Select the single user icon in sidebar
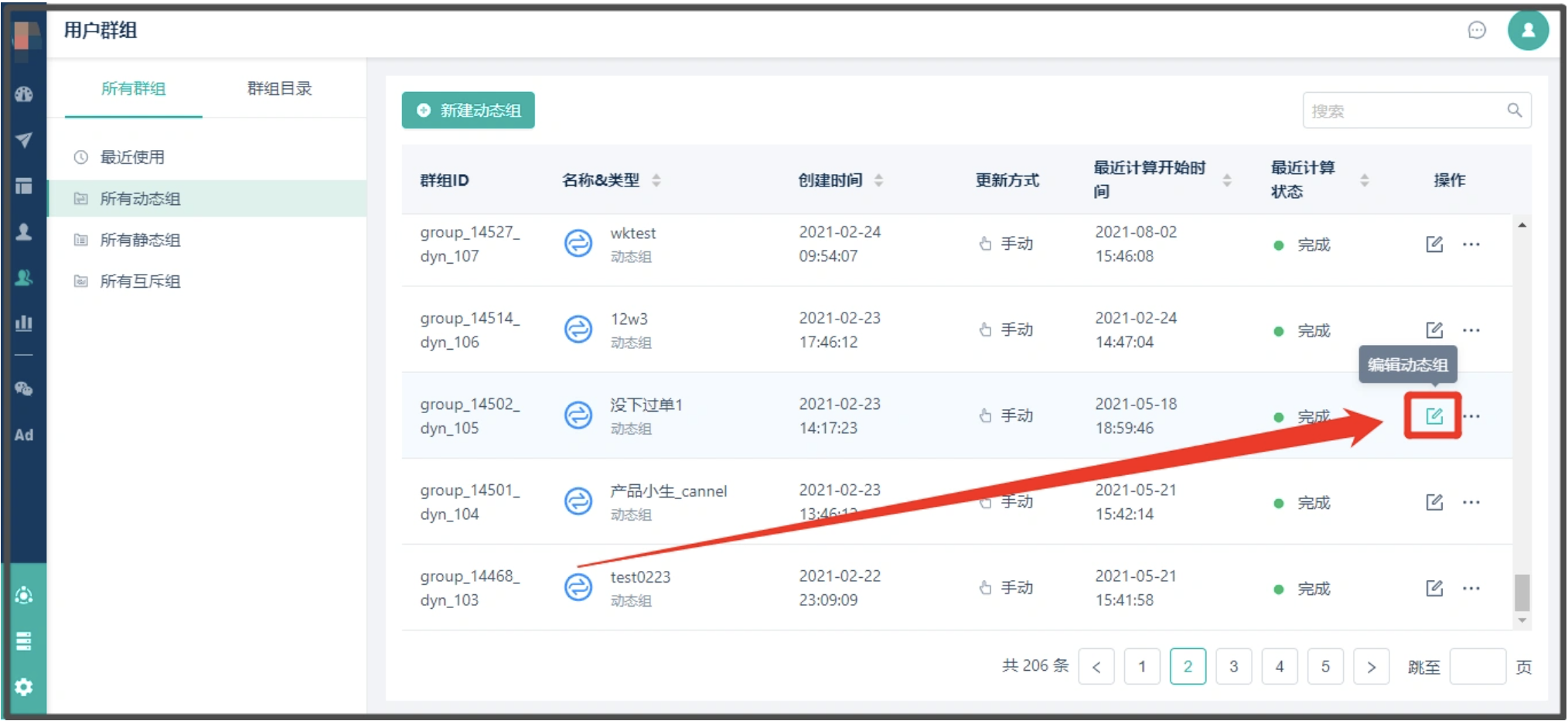The image size is (1568, 721). click(x=24, y=232)
